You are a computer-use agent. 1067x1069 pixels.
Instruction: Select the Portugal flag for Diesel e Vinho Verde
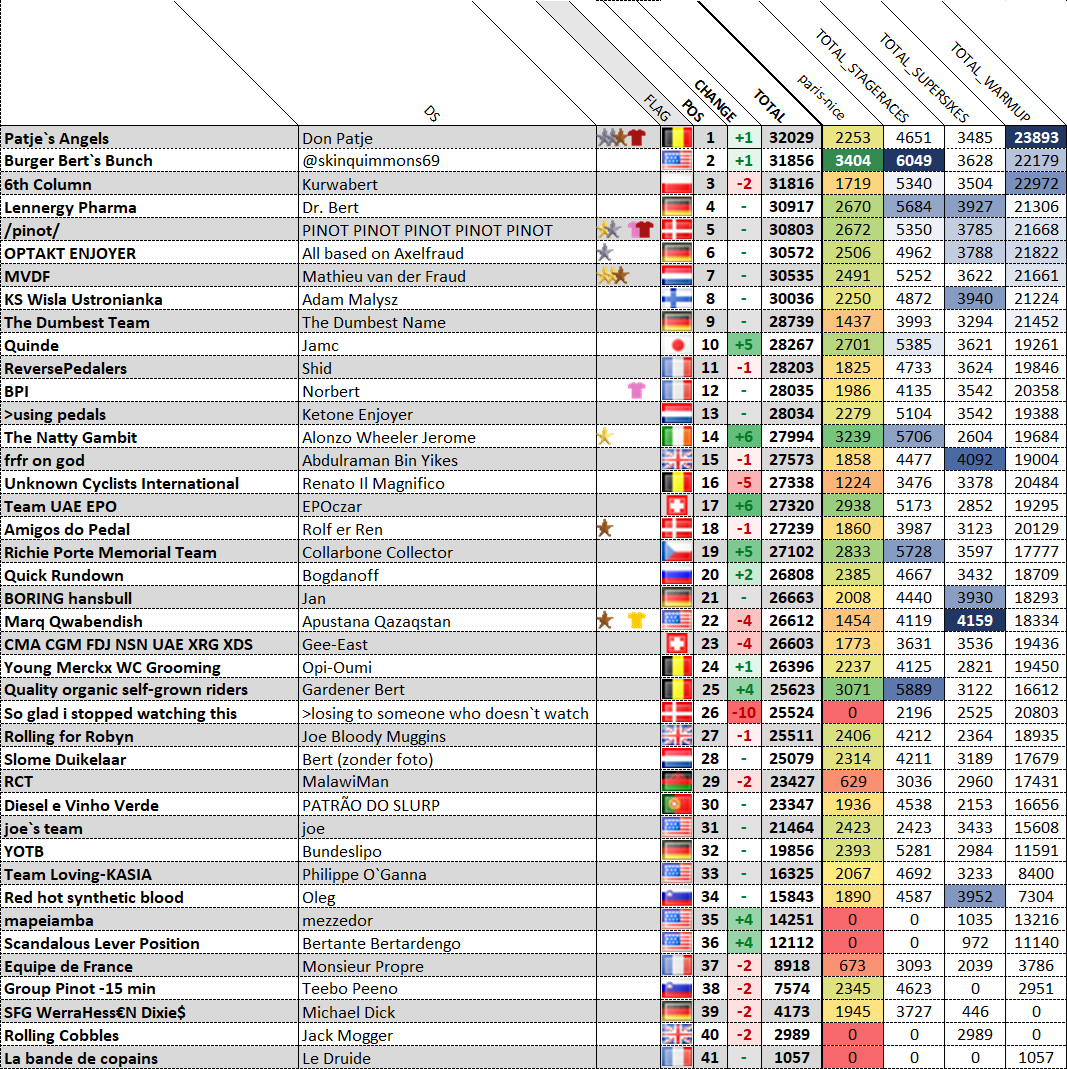tap(677, 806)
